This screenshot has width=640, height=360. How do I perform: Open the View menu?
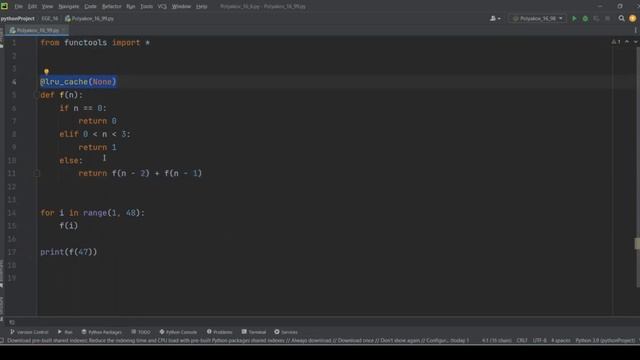coord(47,7)
